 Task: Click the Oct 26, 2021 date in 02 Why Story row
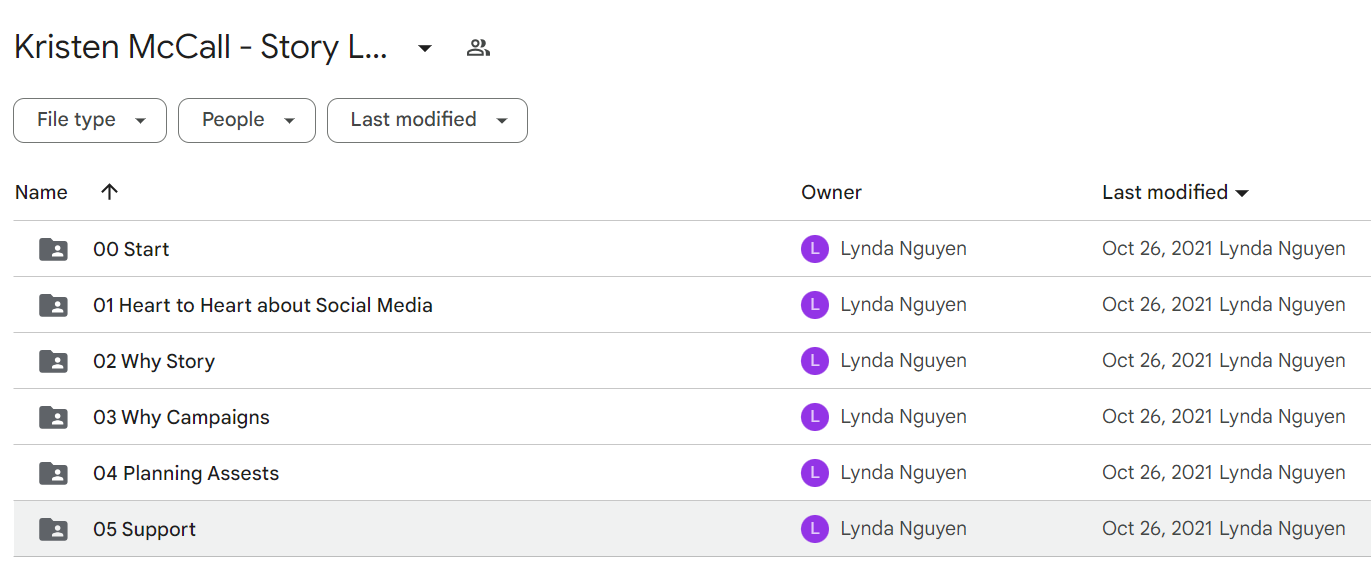click(1158, 361)
